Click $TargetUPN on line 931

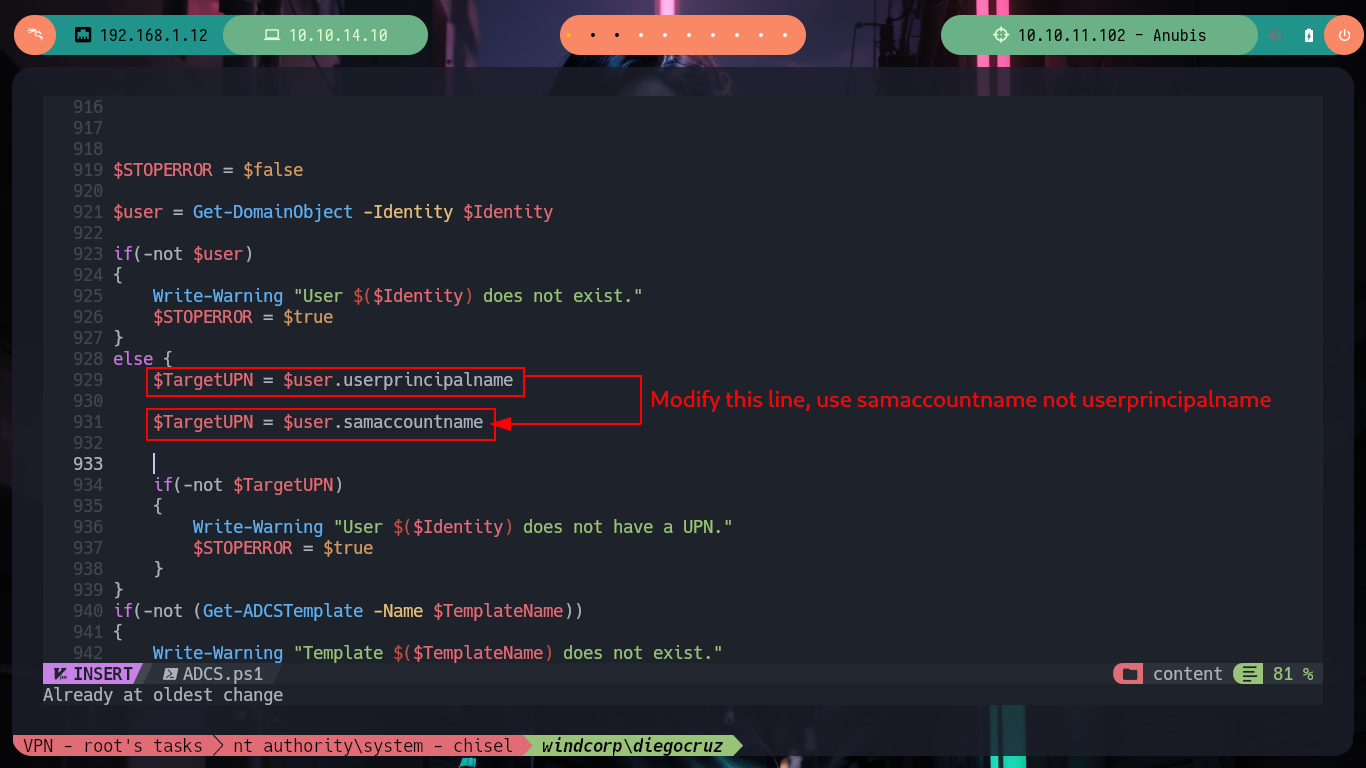[x=203, y=422]
